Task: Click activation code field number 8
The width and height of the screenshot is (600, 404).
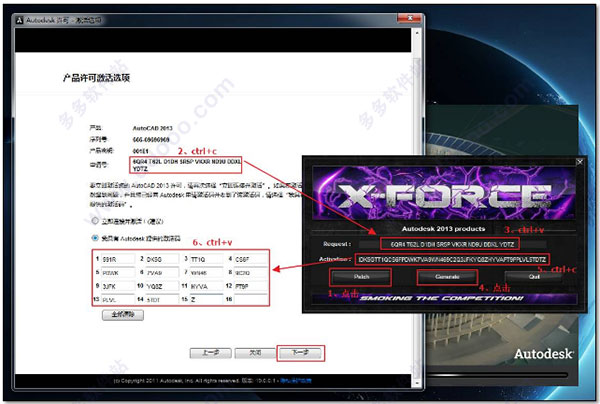Action: (x=251, y=272)
